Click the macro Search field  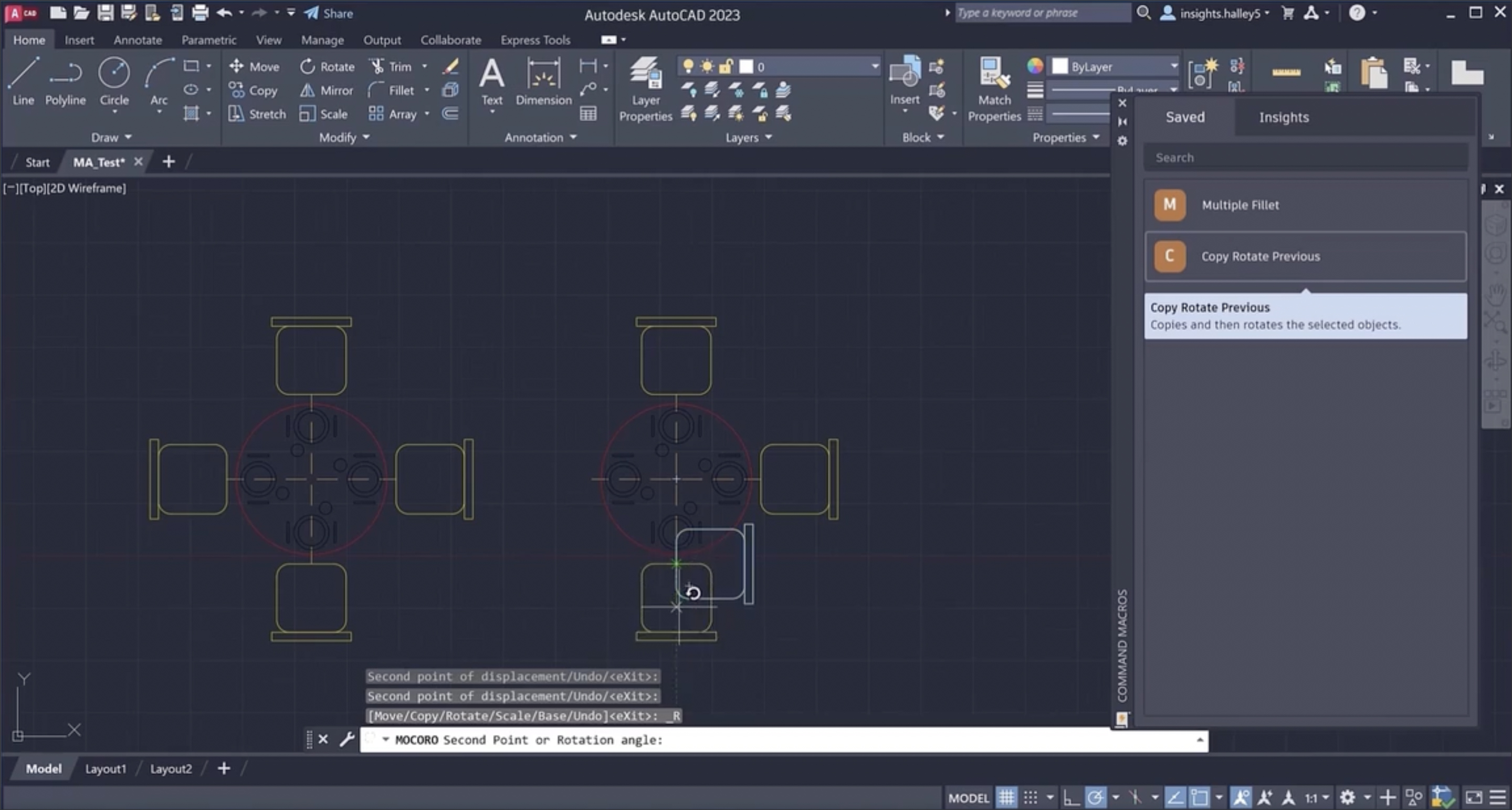1305,158
